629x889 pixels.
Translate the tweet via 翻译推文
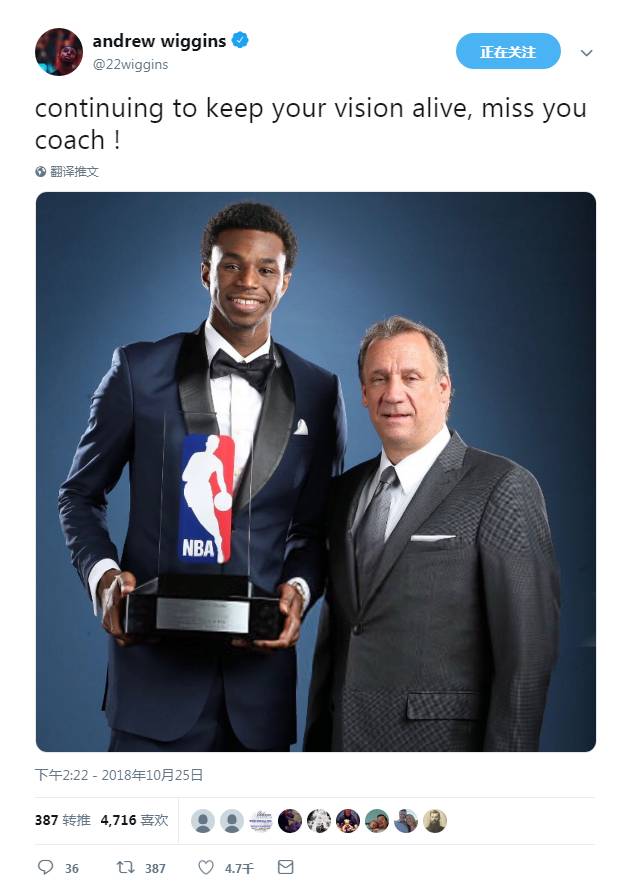click(x=74, y=171)
